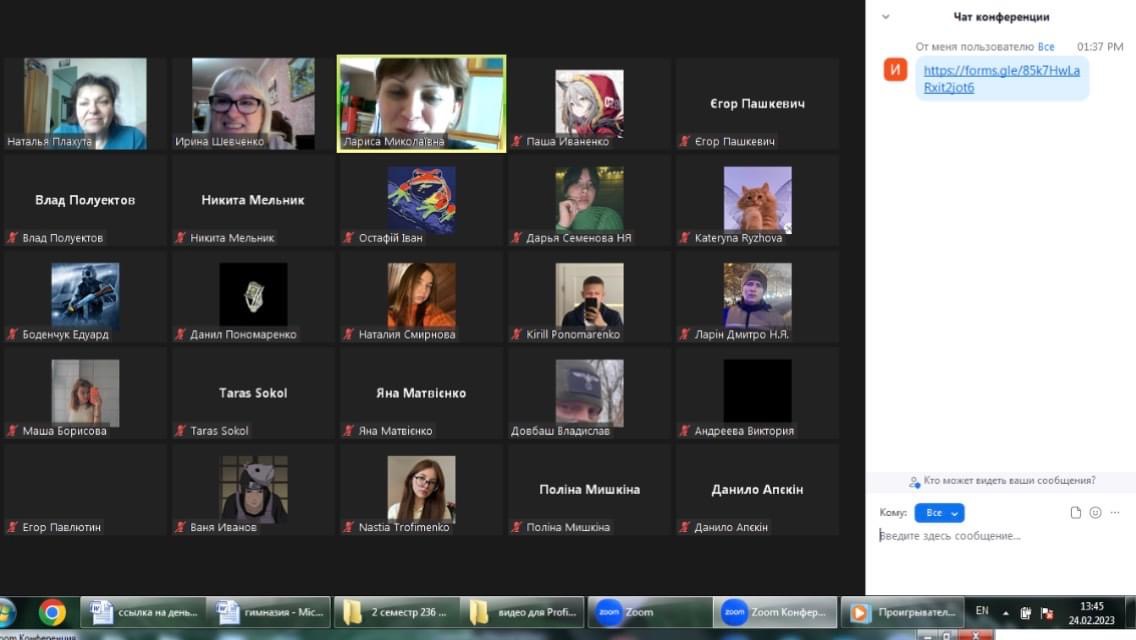Open Google Chrome from the taskbar
Image resolution: width=1136 pixels, height=640 pixels.
click(x=52, y=612)
